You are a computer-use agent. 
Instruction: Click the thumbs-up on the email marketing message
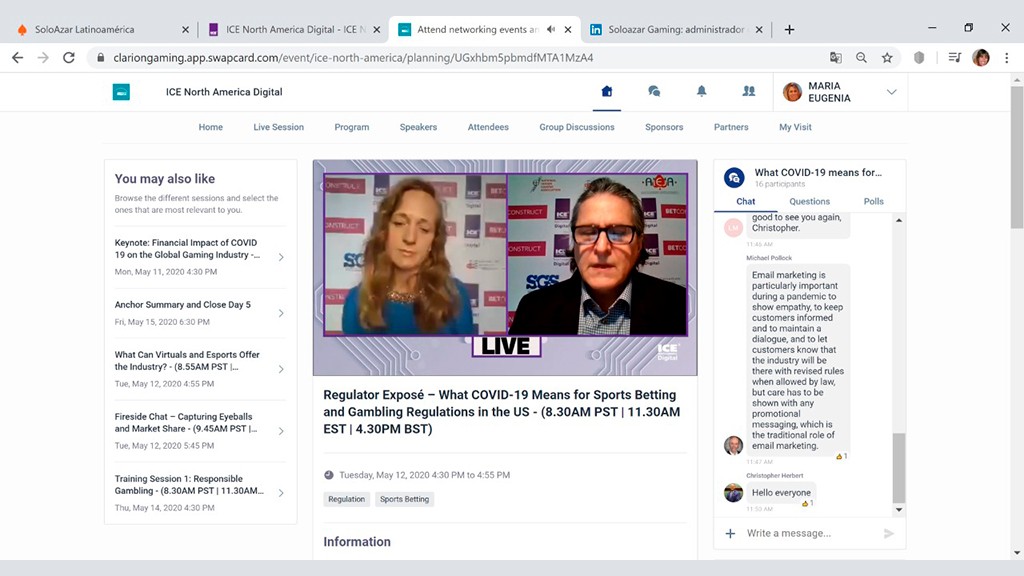tap(839, 456)
